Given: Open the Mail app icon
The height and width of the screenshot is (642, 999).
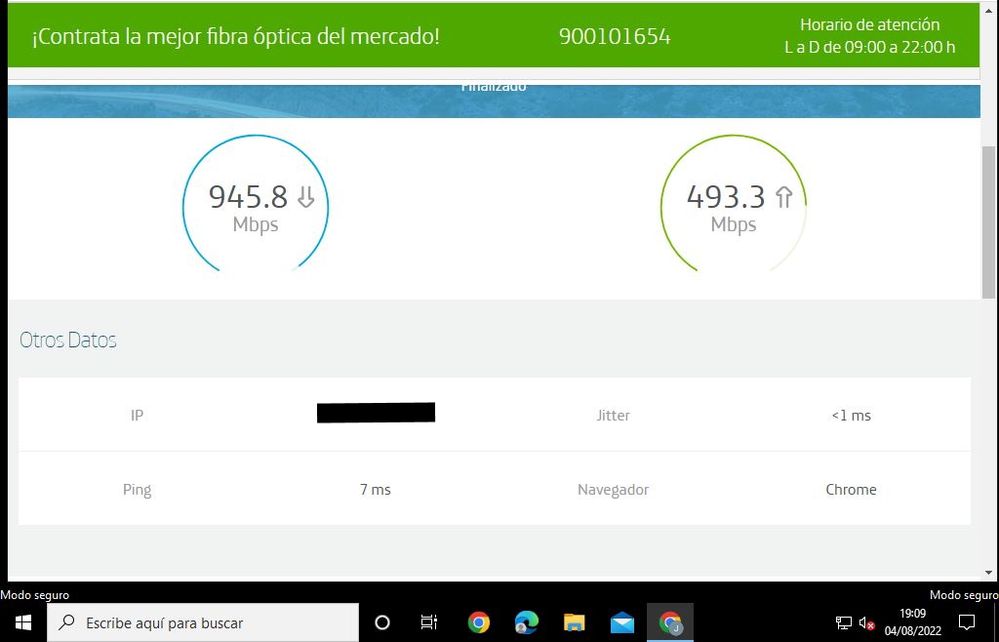Looking at the screenshot, I should 622,622.
